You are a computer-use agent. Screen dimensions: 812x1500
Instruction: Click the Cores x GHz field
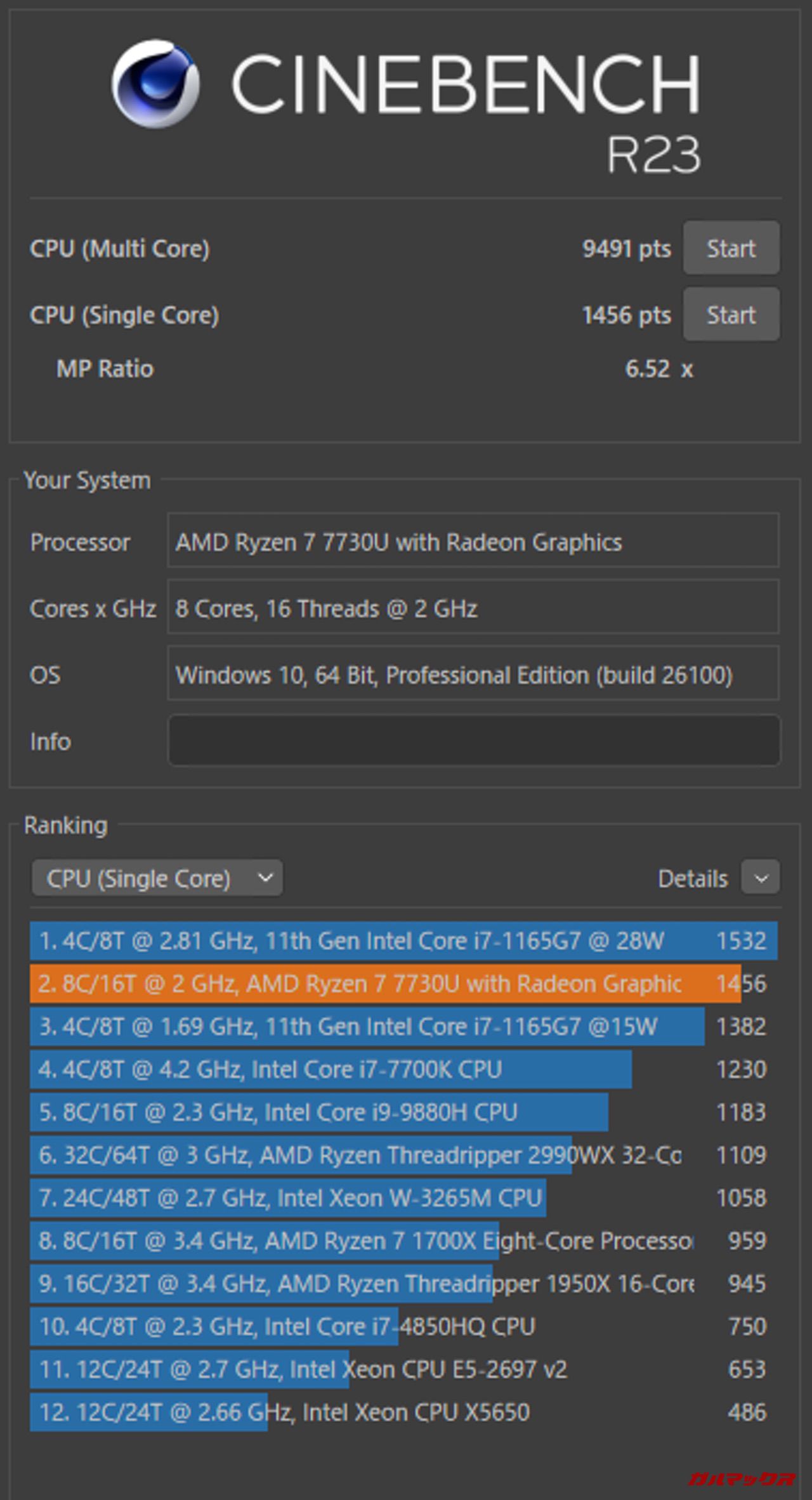tap(473, 608)
